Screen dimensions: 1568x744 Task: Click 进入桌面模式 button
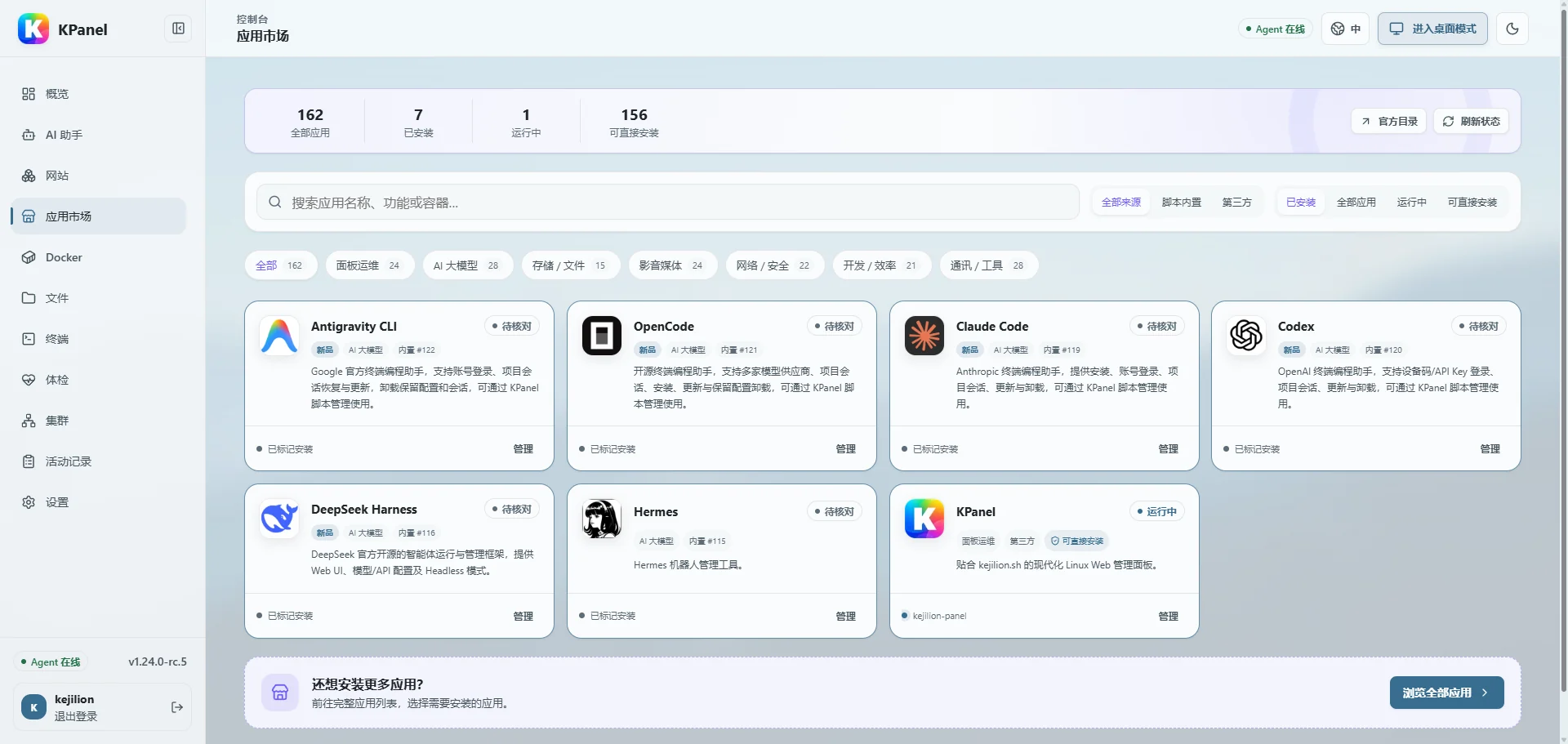(1432, 29)
